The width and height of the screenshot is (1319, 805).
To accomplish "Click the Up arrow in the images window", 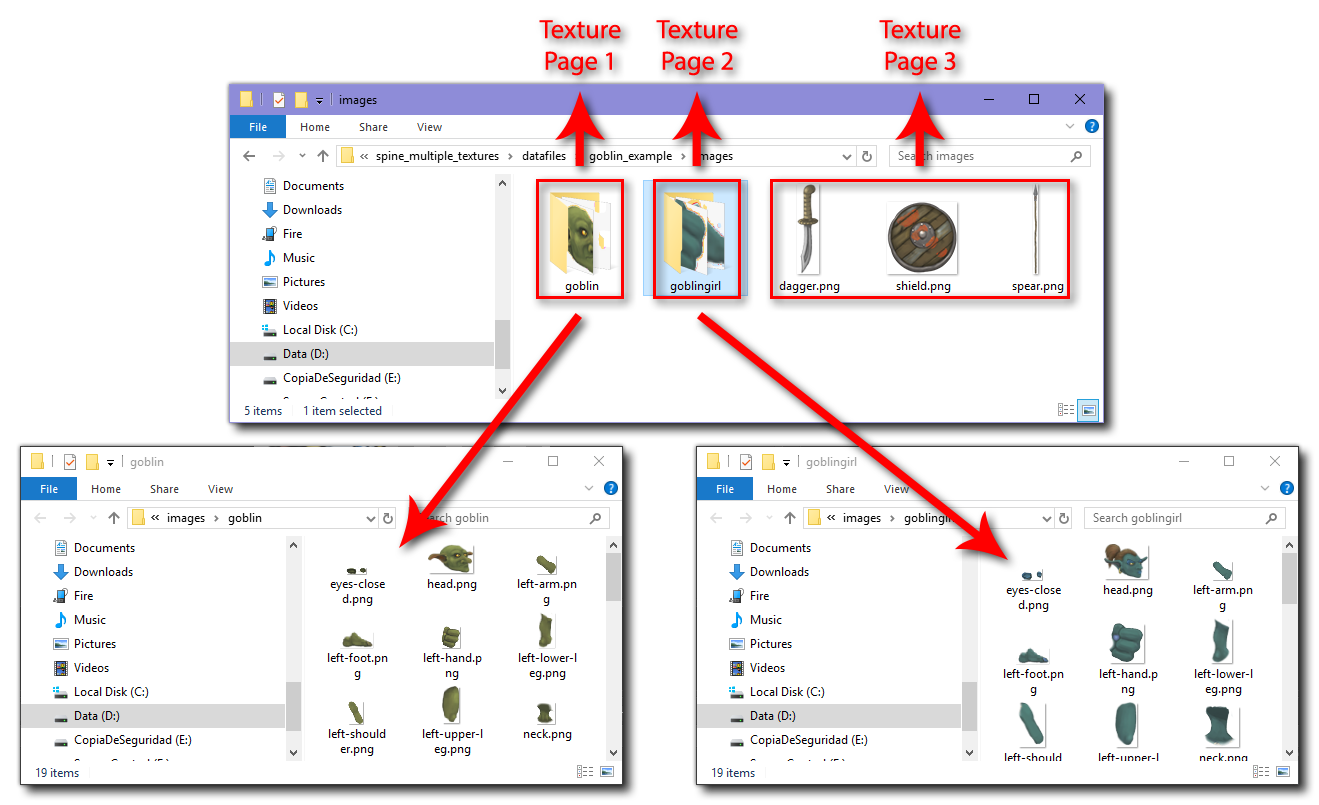I will [323, 156].
